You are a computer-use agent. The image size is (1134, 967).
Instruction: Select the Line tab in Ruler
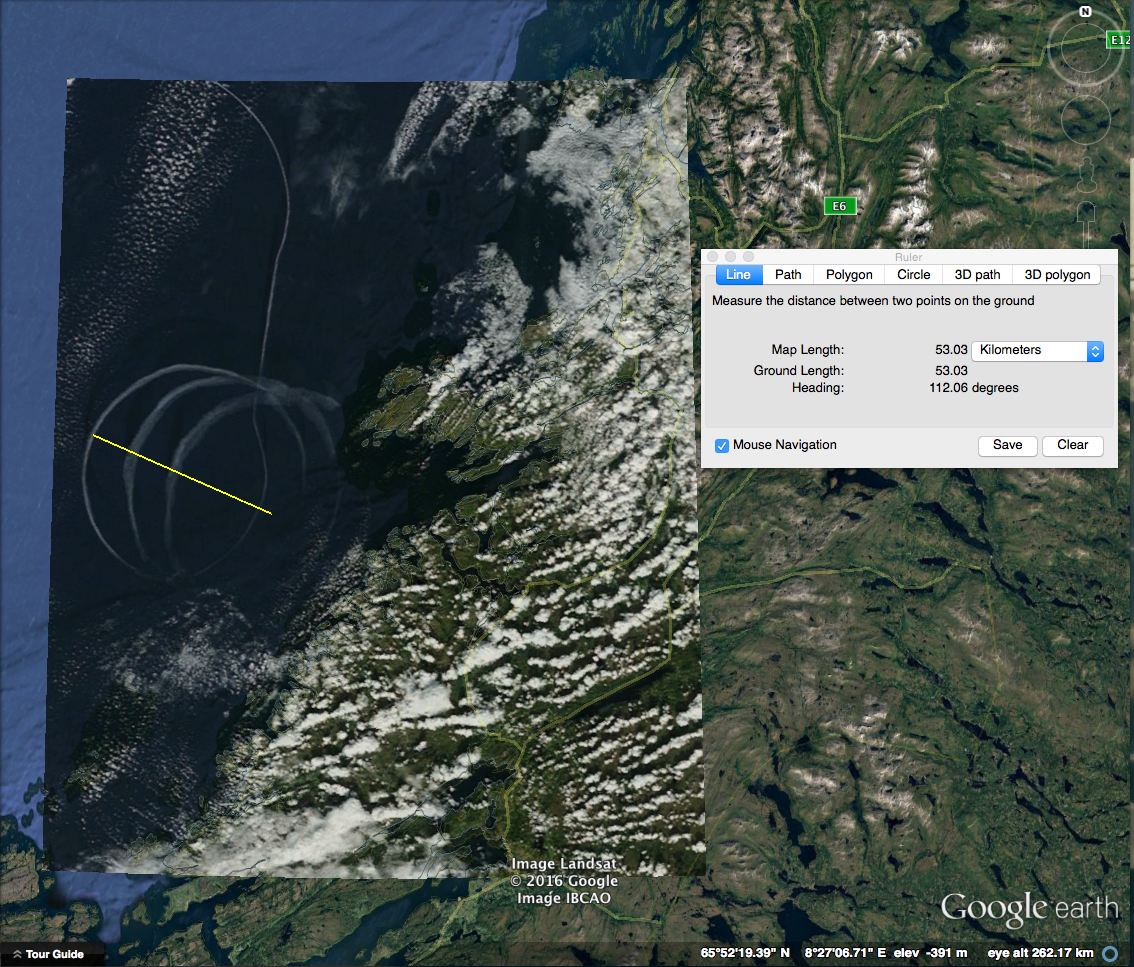coord(738,274)
